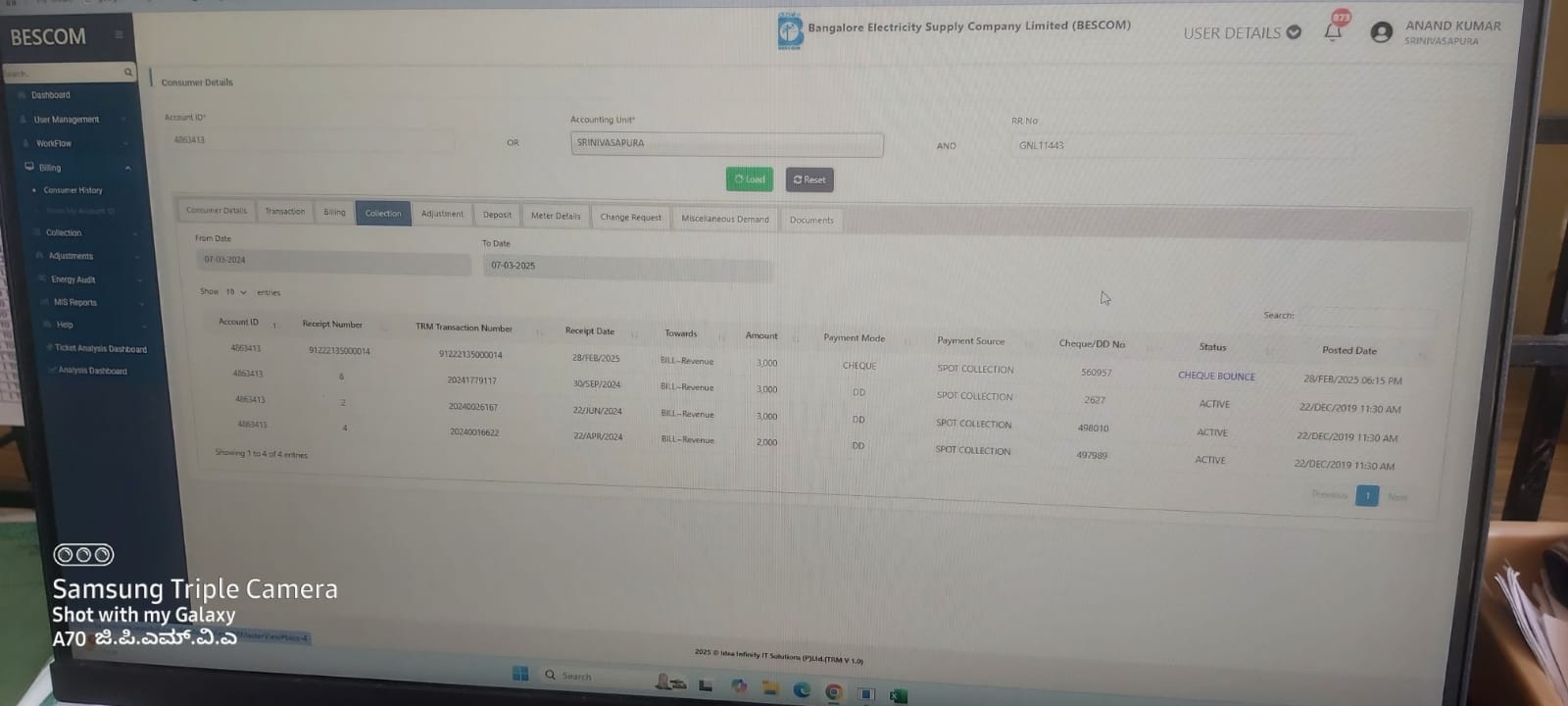Click receipt number 91222135000014 cell

339,350
